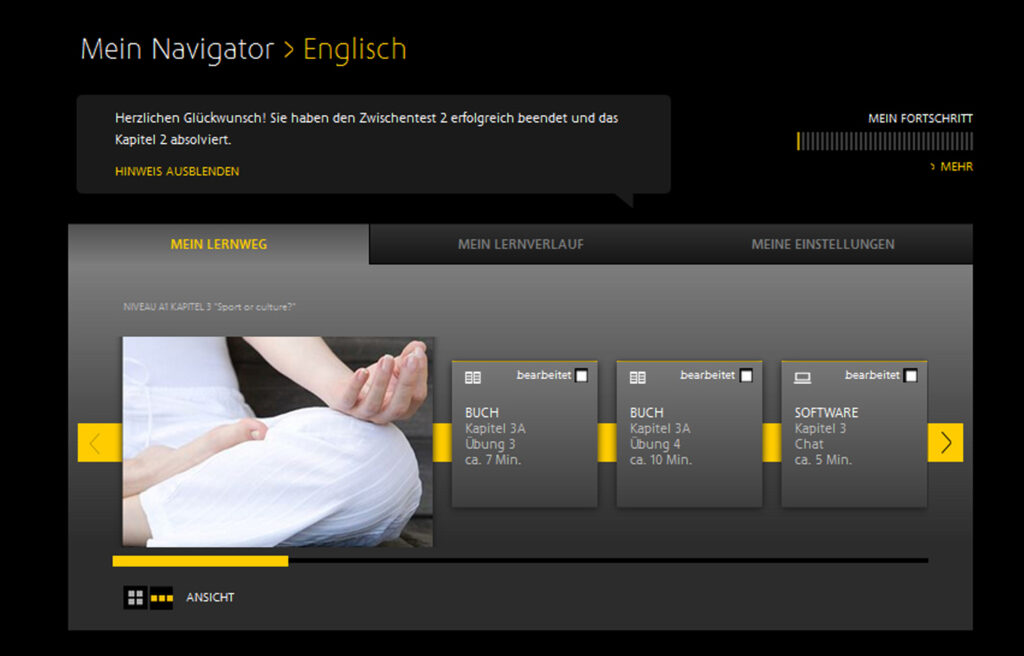The image size is (1024, 656).
Task: Navigate to 'Mein Navigator' breadcrumb
Action: pyautogui.click(x=177, y=49)
